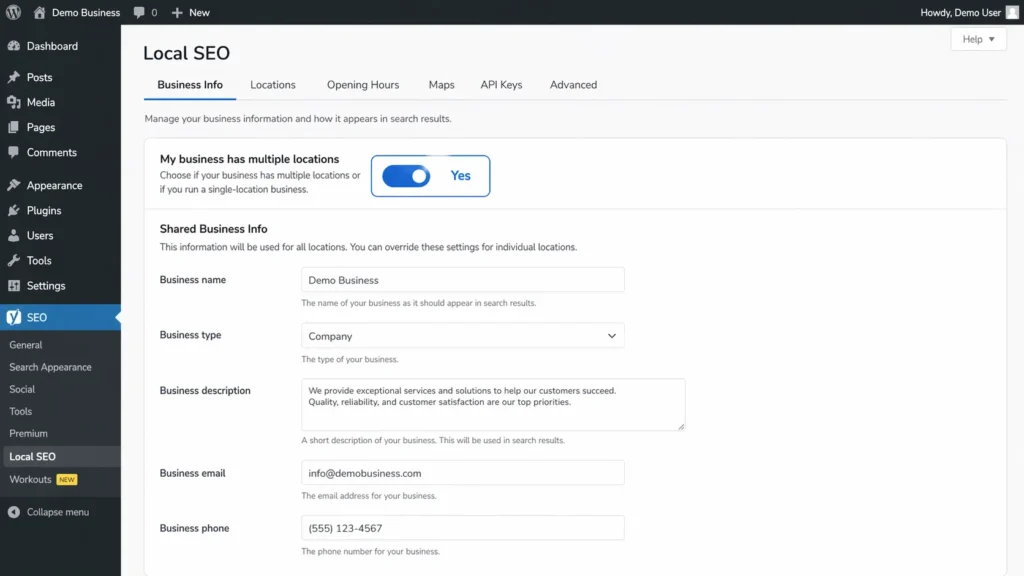Open the Yoast SEO sidebar icon
The height and width of the screenshot is (576, 1024).
pos(14,317)
